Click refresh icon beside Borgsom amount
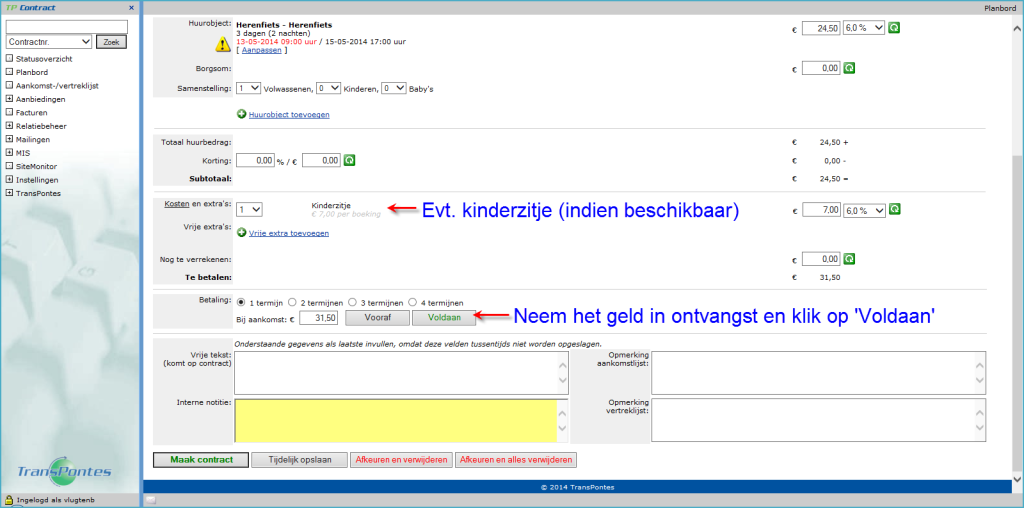Viewport: 1024px width, 508px height. point(850,68)
